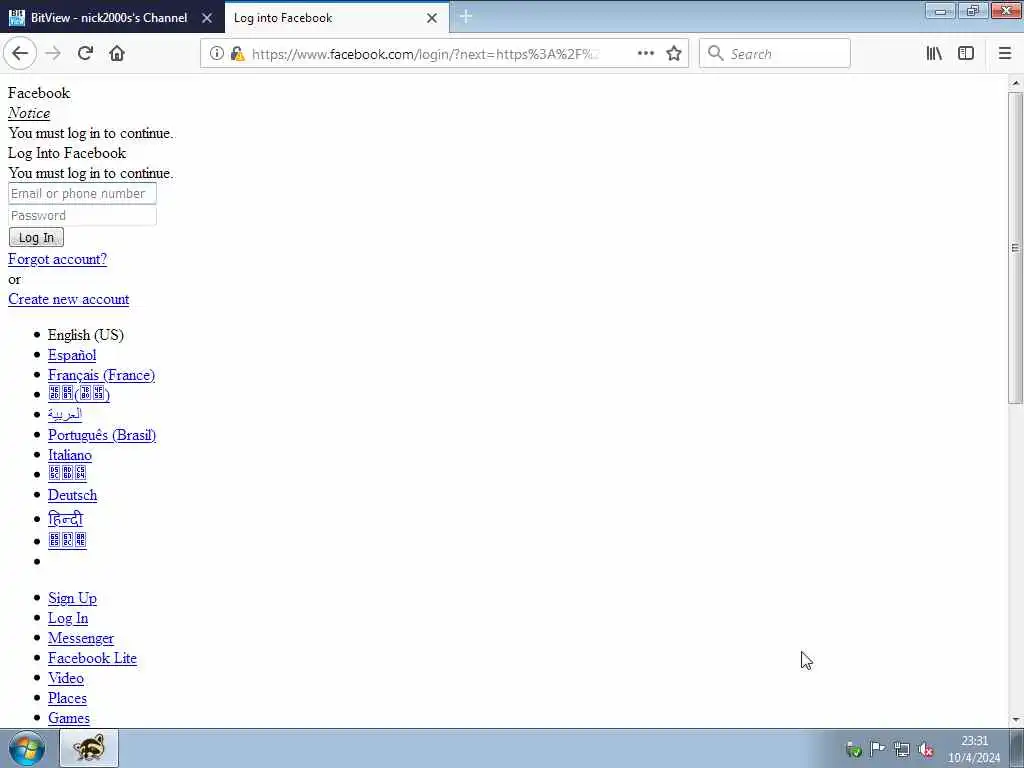This screenshot has width=1024, height=768.
Task: Select the Arabic language link
Action: point(65,414)
